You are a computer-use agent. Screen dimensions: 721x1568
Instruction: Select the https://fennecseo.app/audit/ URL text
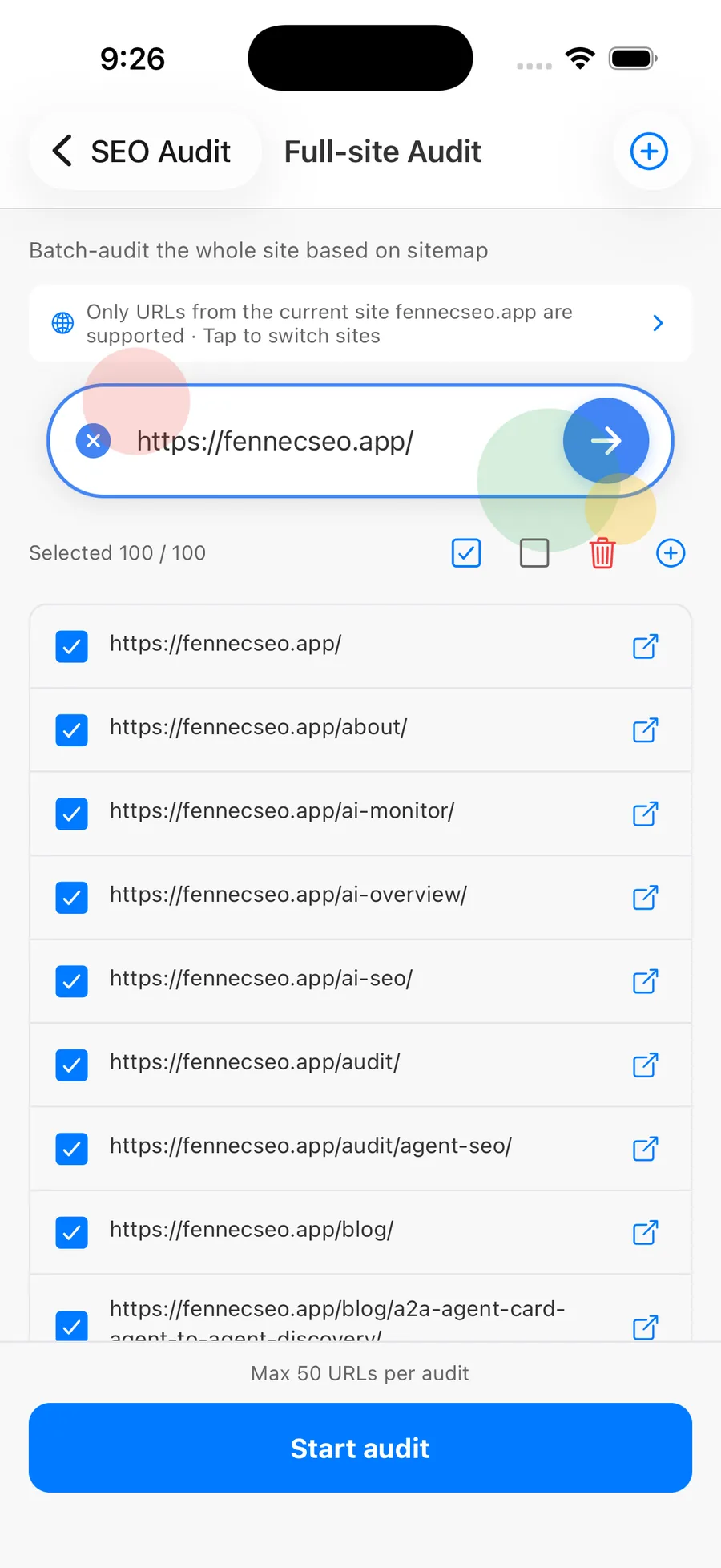[x=255, y=1062]
